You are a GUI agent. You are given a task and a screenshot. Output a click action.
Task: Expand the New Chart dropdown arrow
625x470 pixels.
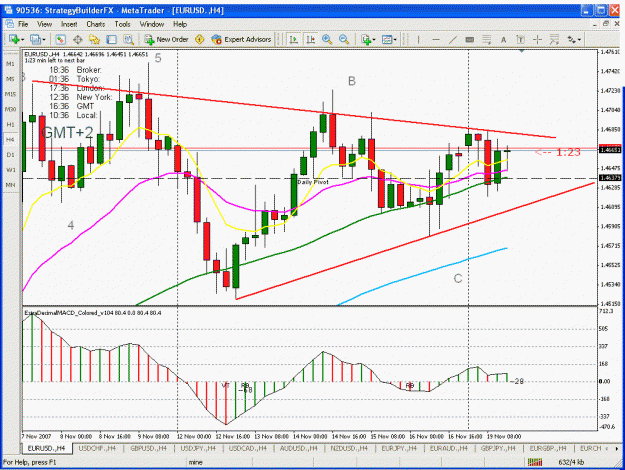click(23, 39)
